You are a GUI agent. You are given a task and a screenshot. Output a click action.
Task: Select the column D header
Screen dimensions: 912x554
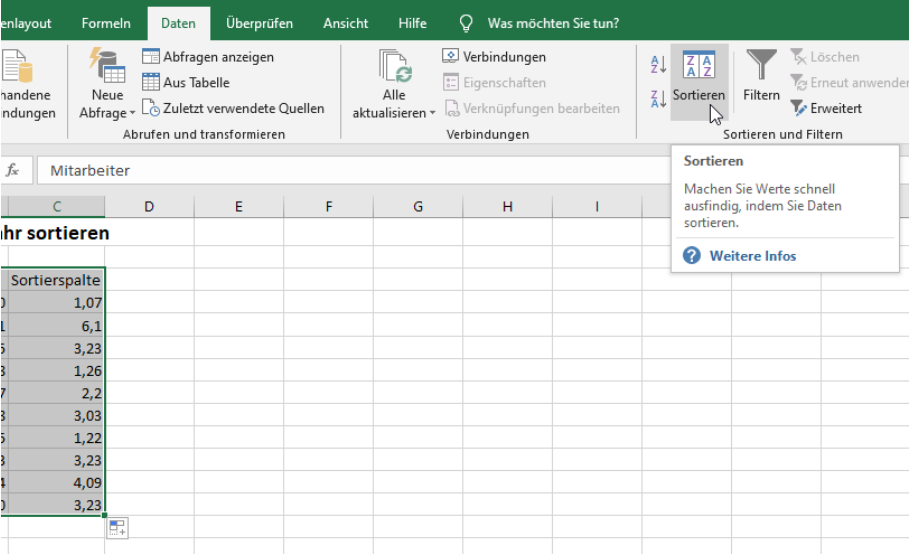[x=149, y=207]
